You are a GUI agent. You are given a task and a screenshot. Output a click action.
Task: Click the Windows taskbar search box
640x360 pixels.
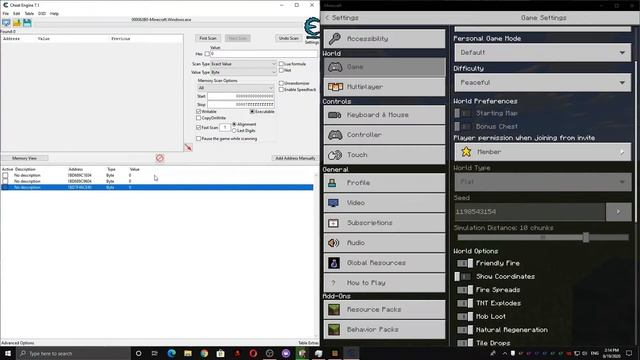(74, 353)
